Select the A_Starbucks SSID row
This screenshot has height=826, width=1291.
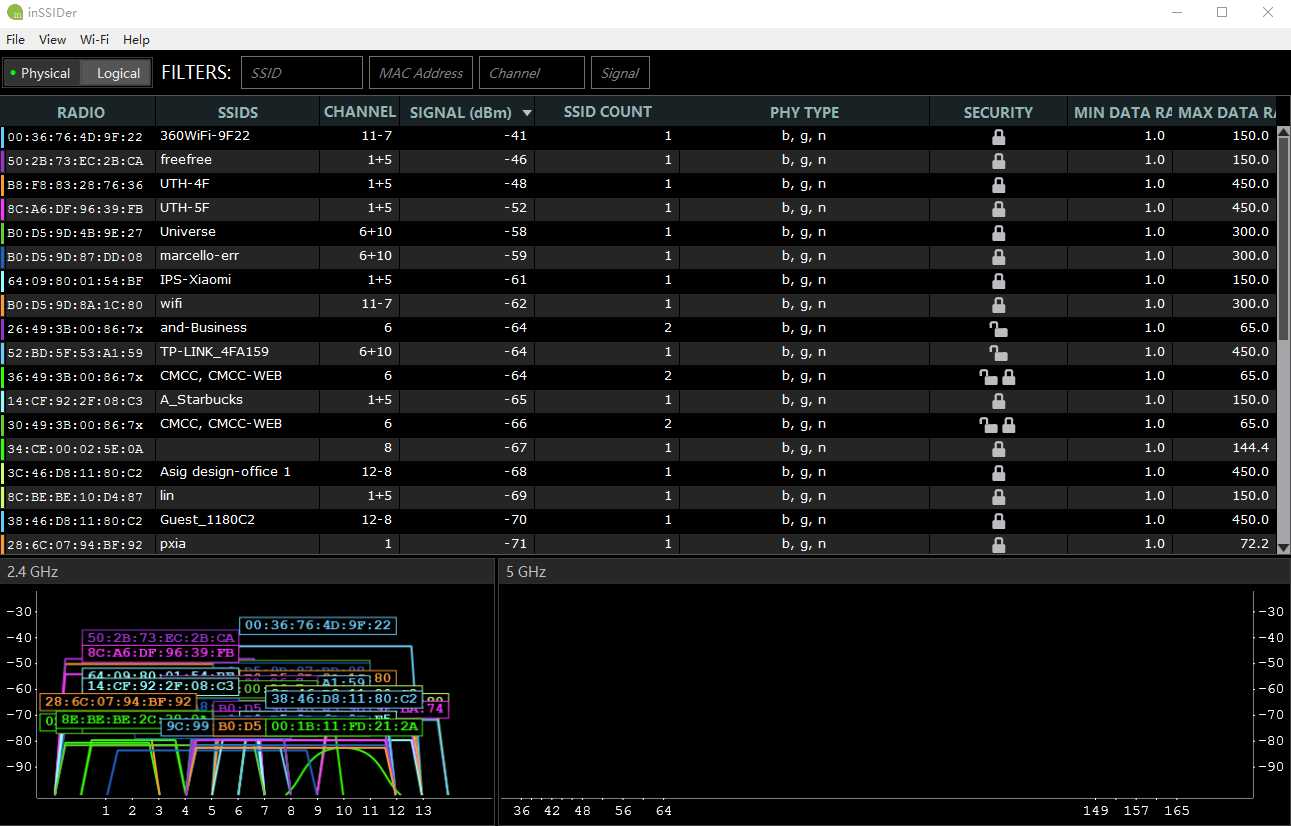tap(639, 400)
